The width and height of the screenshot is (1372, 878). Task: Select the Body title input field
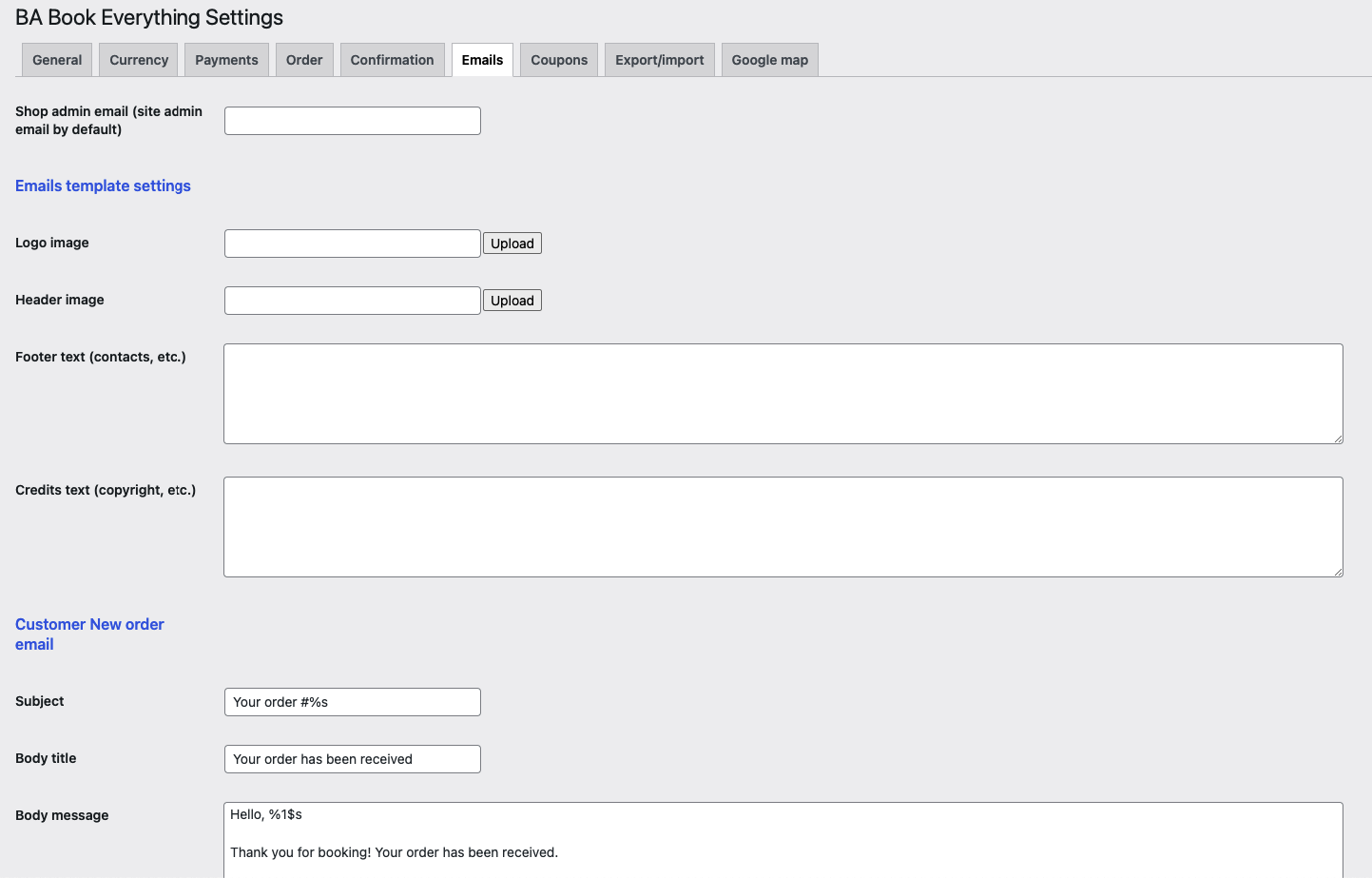[x=352, y=759]
